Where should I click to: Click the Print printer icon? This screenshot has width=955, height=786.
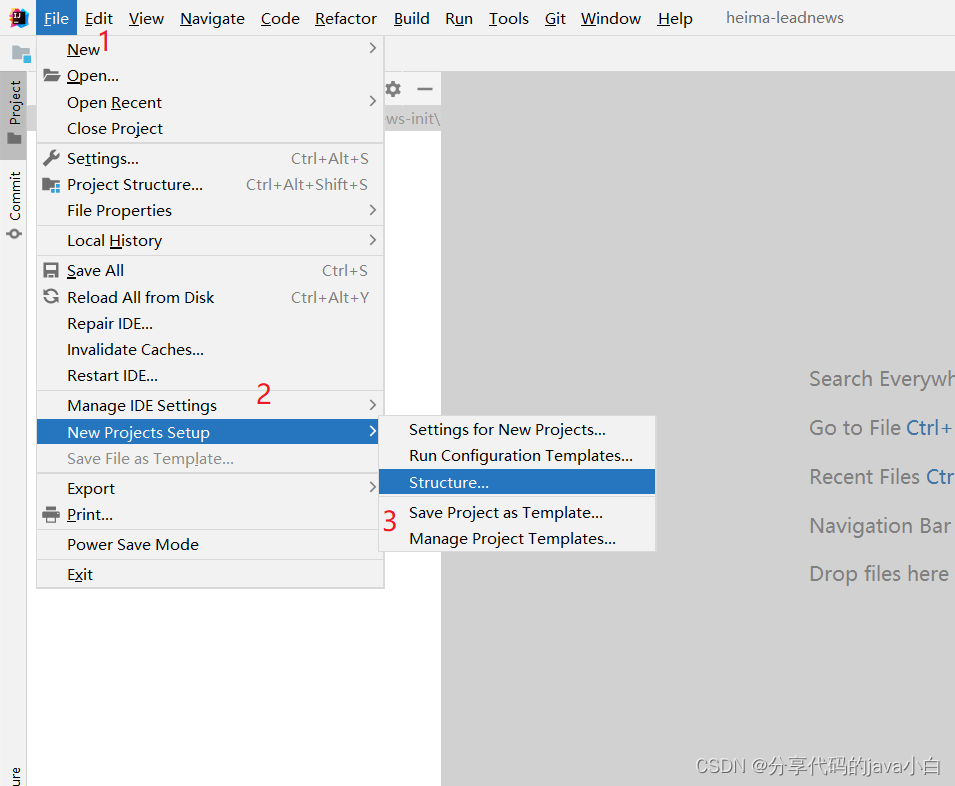pyautogui.click(x=52, y=514)
